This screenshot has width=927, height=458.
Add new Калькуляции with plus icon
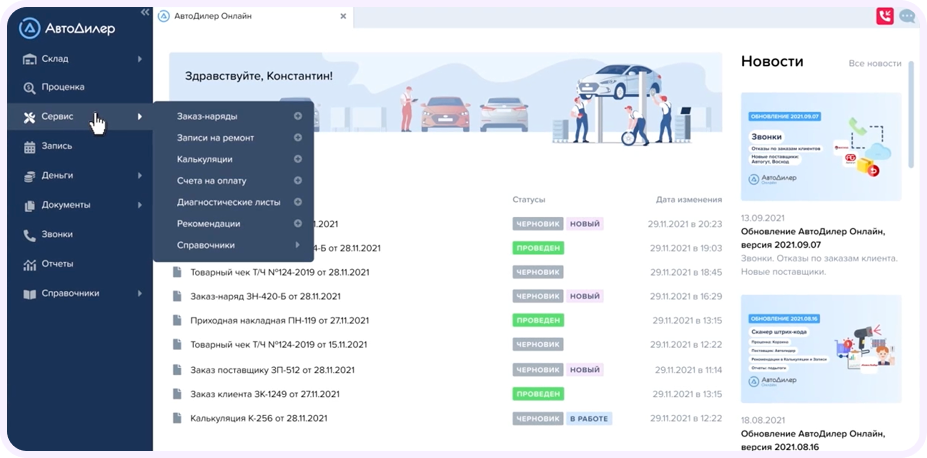[x=298, y=159]
